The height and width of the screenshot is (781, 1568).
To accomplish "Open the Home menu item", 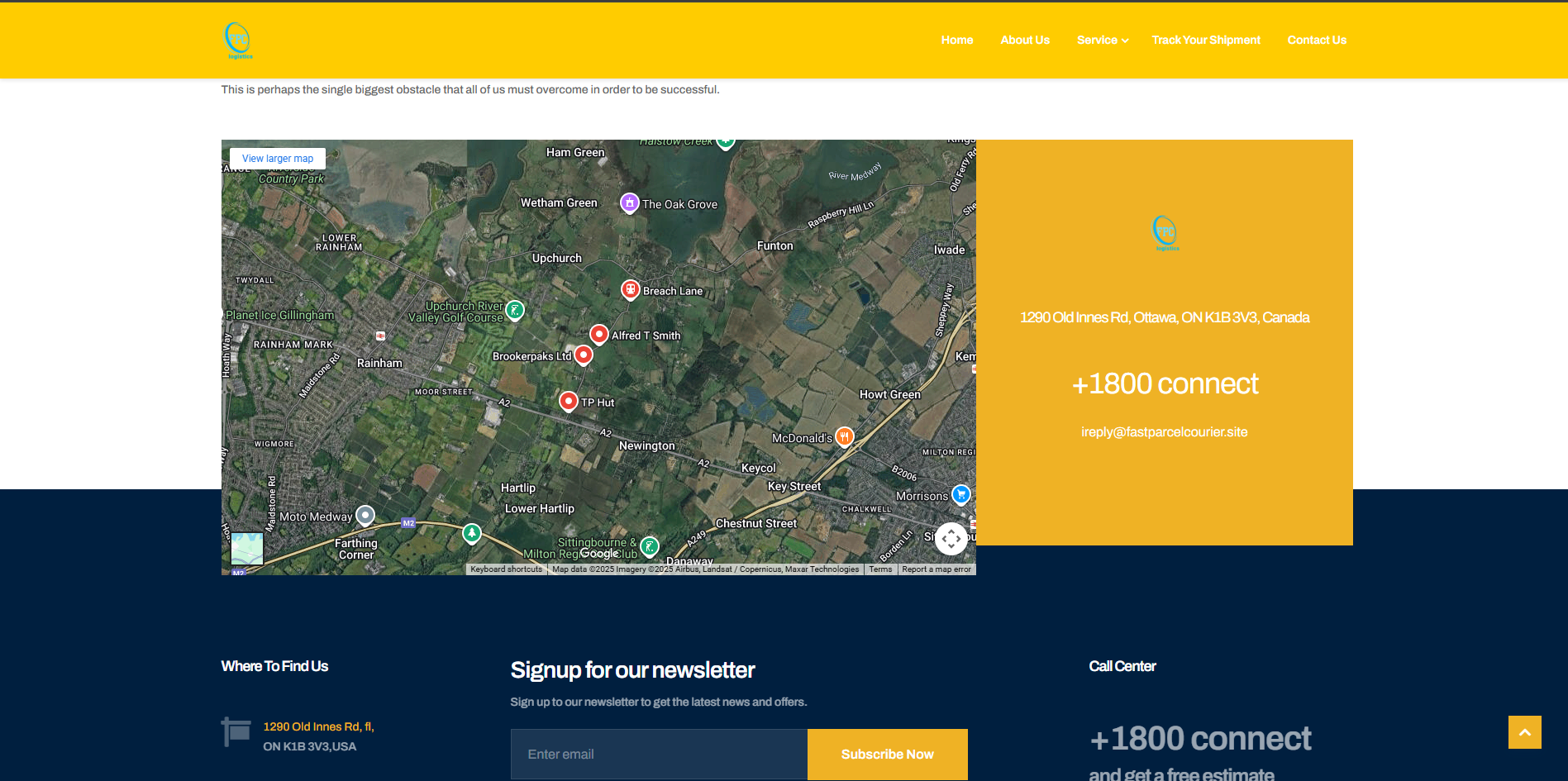I will pyautogui.click(x=956, y=40).
